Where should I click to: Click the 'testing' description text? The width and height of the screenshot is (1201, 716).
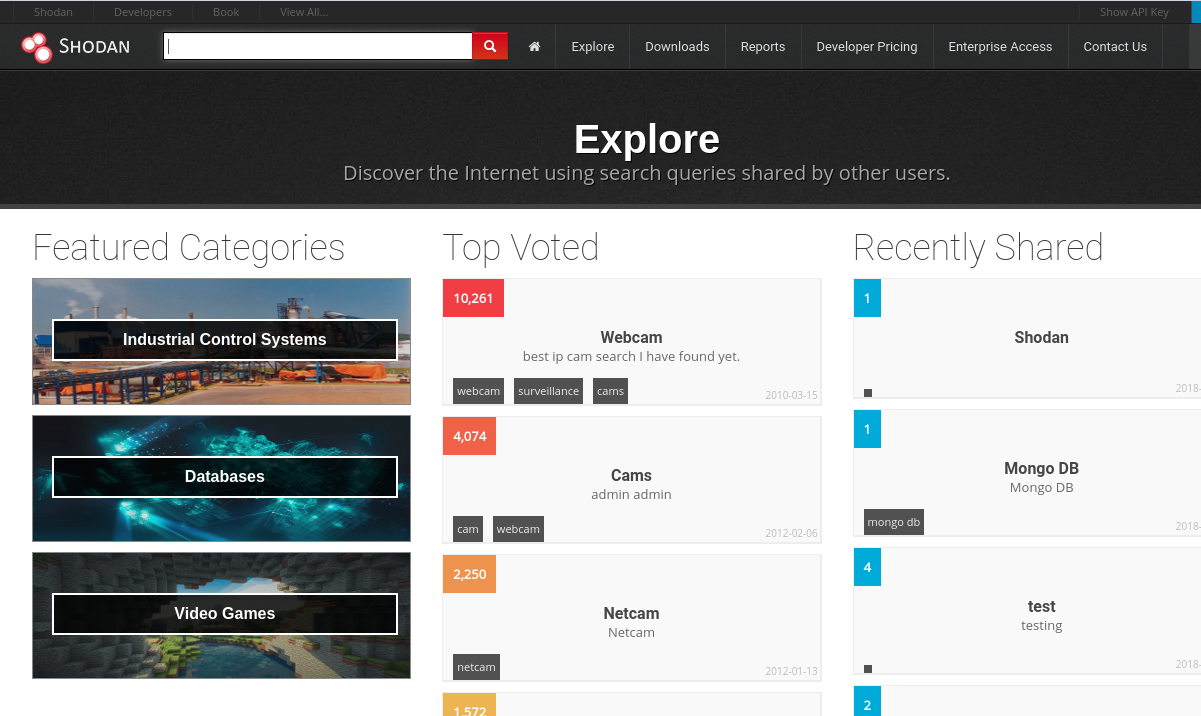tap(1041, 626)
